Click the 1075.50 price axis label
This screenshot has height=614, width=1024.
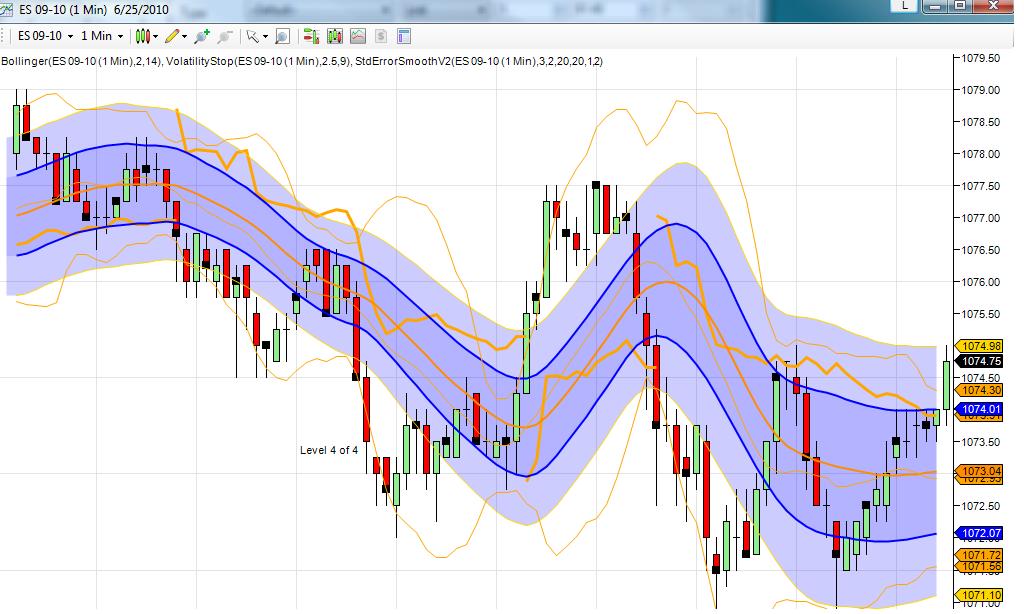980,314
